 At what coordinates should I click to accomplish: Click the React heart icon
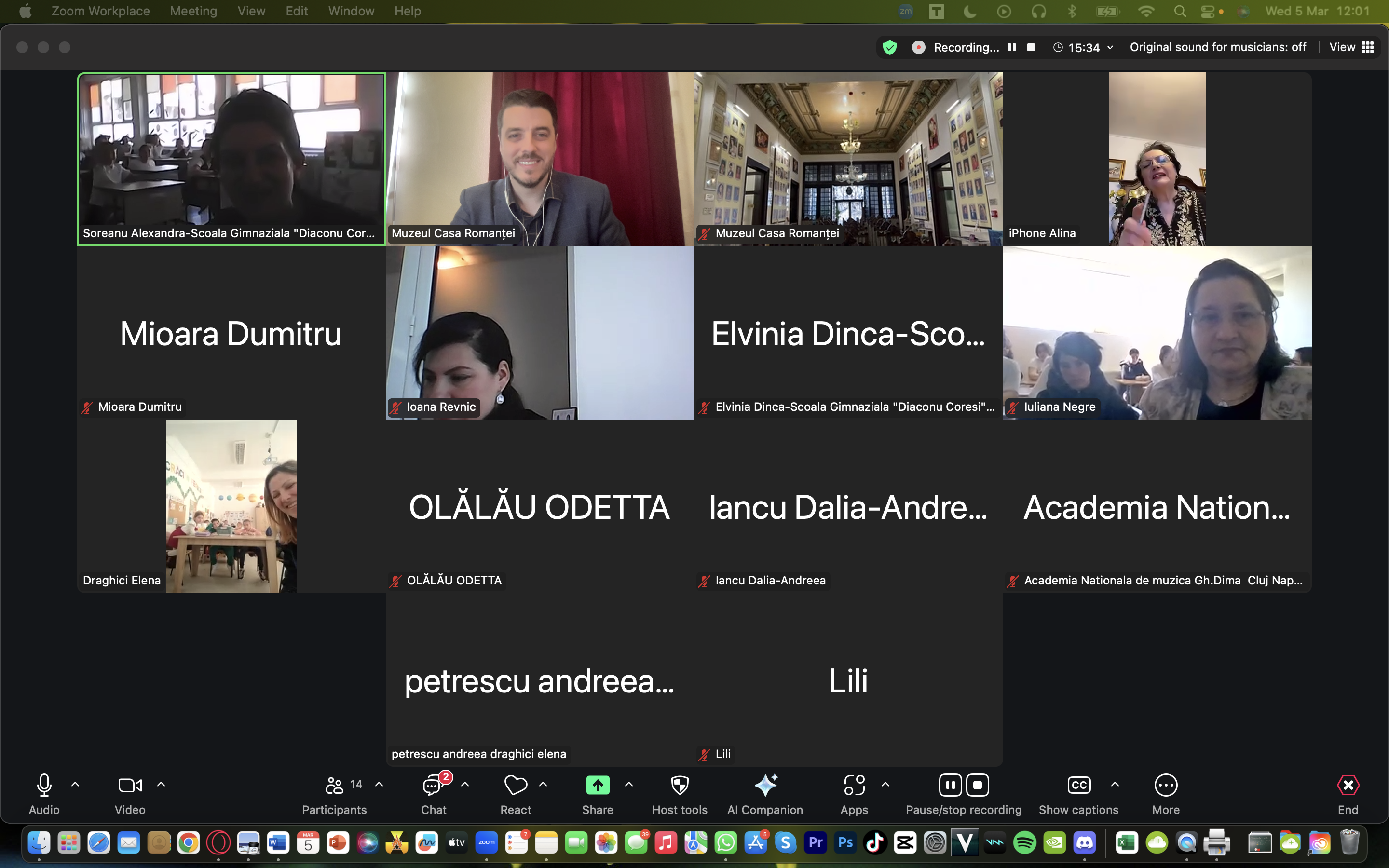coord(516,785)
